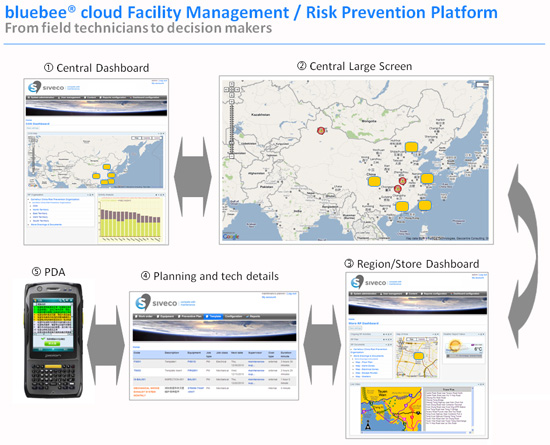550x445 pixels.
Task: Click Log out in Region/Store Dashboard
Action: tap(483, 275)
